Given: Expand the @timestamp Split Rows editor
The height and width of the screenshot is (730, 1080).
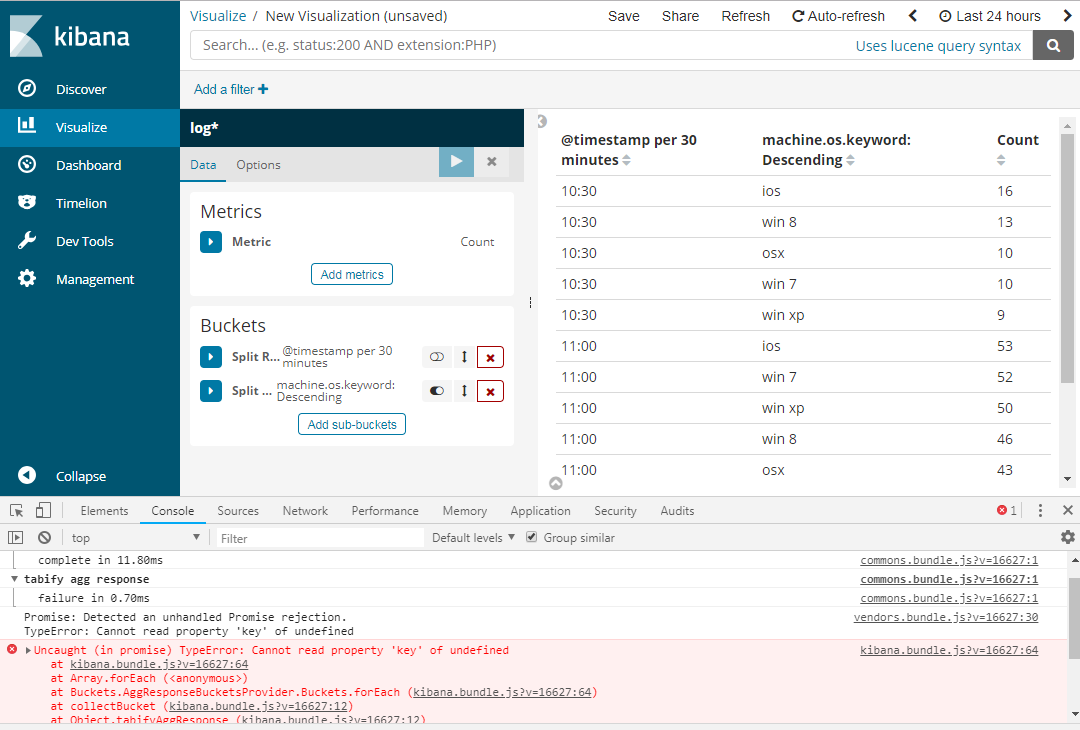Looking at the screenshot, I should point(211,357).
